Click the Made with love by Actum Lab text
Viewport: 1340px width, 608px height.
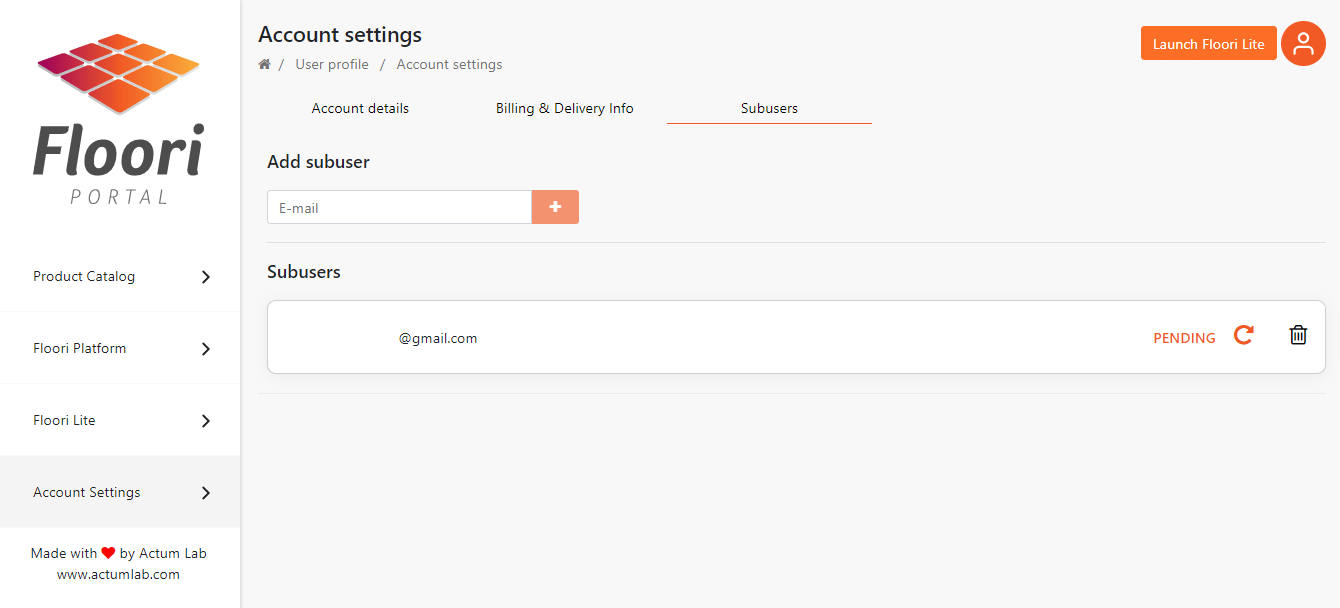119,553
